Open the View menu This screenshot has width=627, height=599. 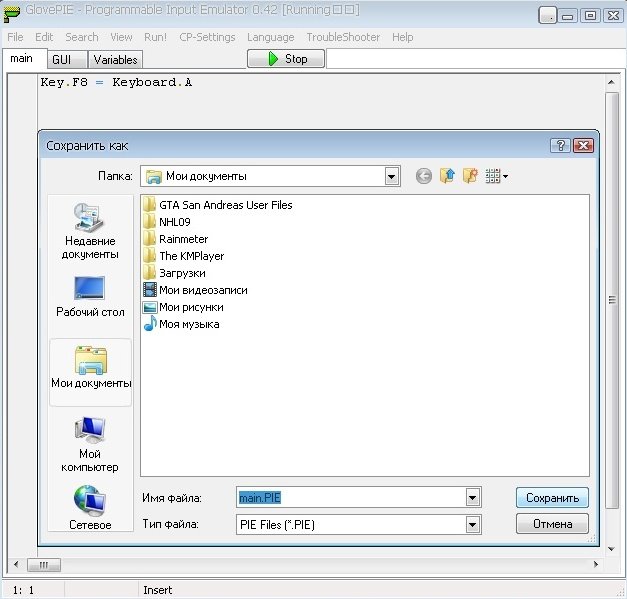tap(121, 37)
